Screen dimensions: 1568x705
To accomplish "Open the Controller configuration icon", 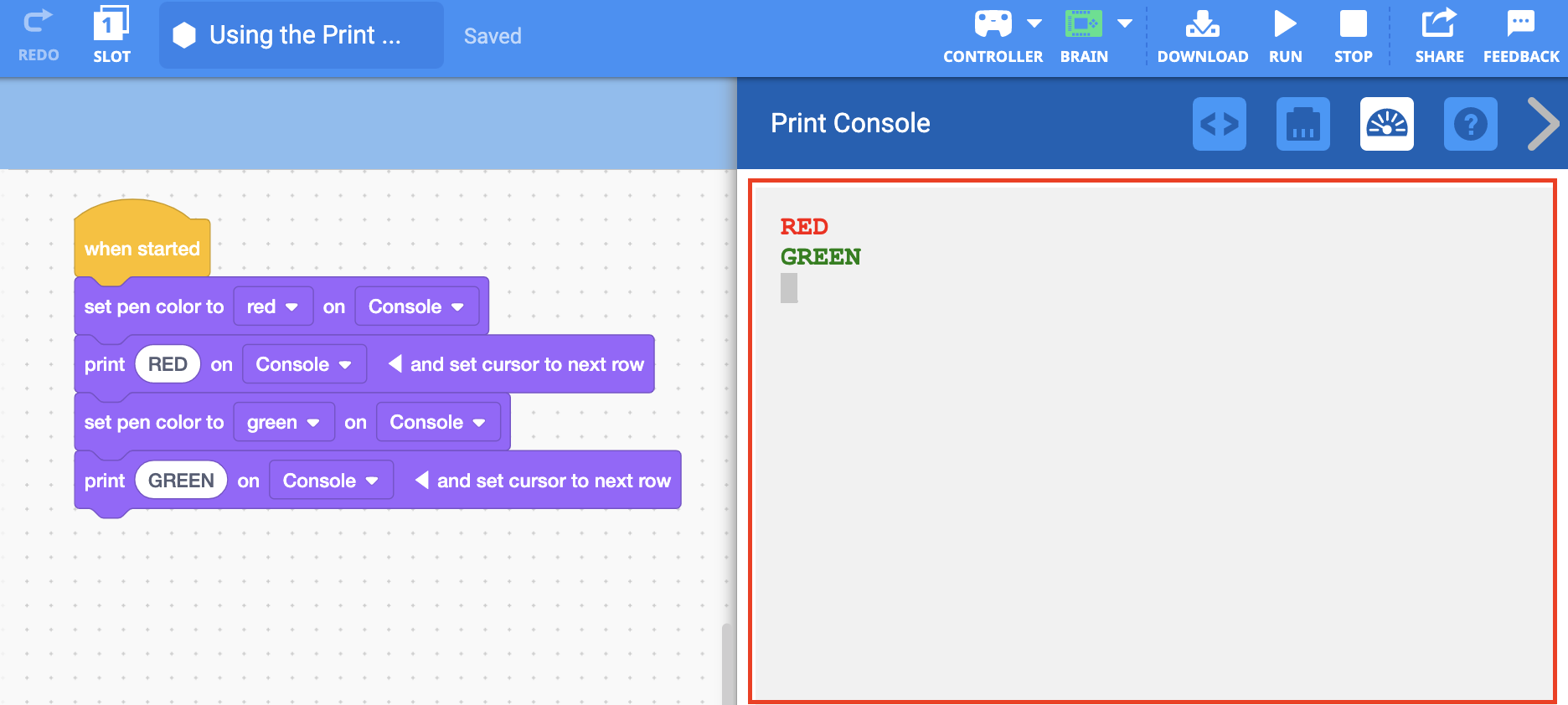I will 993,25.
